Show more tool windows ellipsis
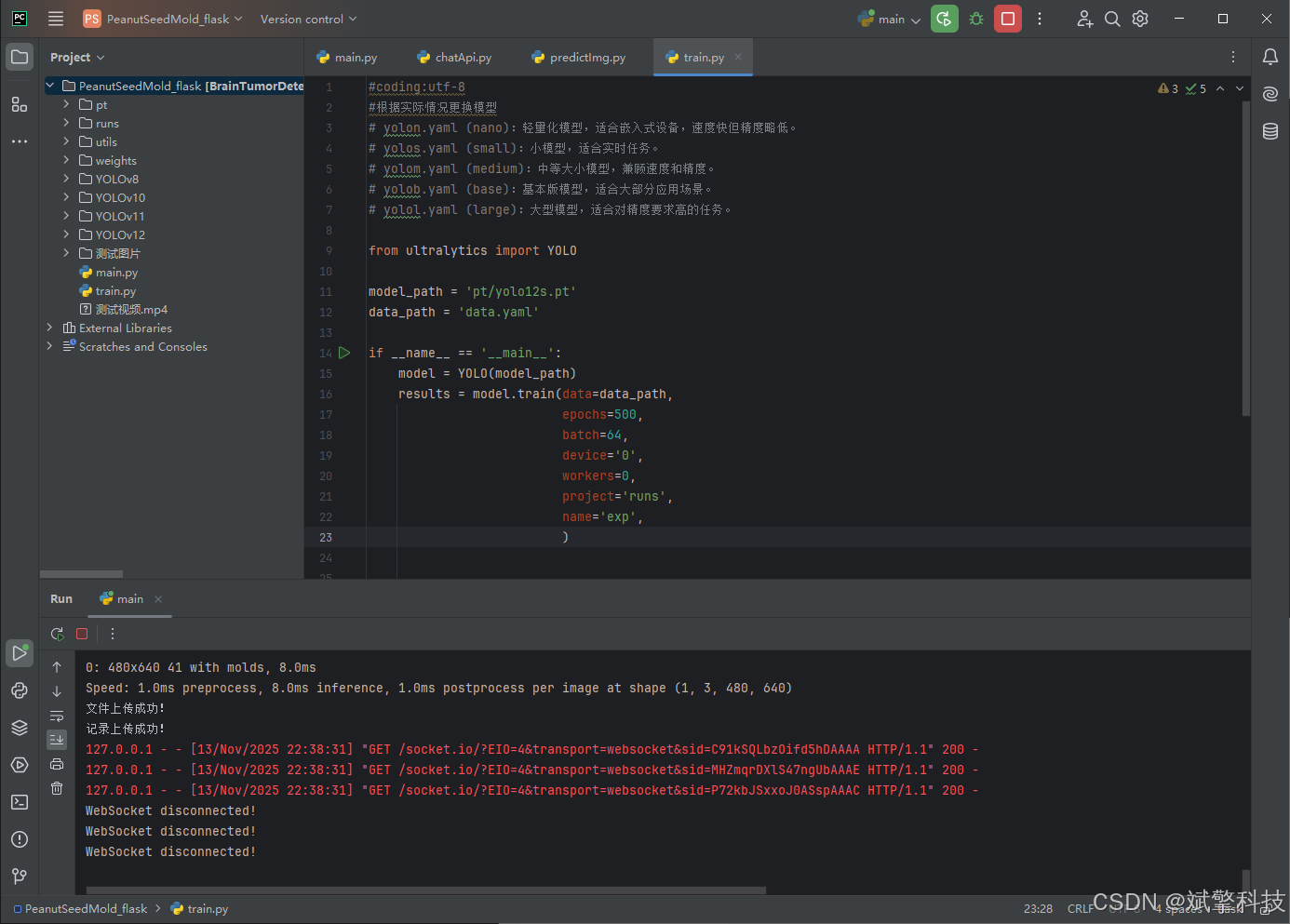Screen dimensions: 1290x924 coord(20,141)
